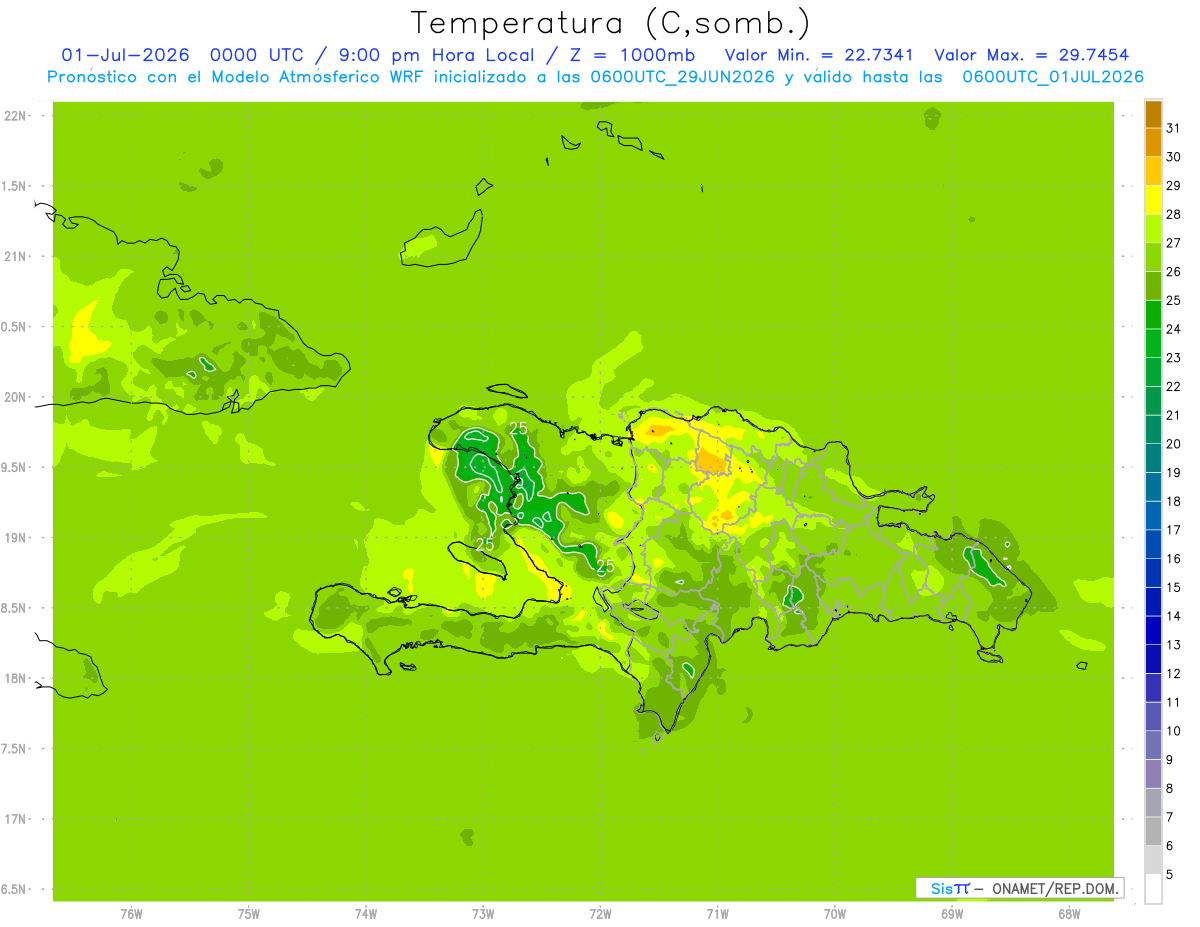Screen dimensions: 1200x927
Task: Click the longitude axis label "75W"
Action: [x=248, y=914]
